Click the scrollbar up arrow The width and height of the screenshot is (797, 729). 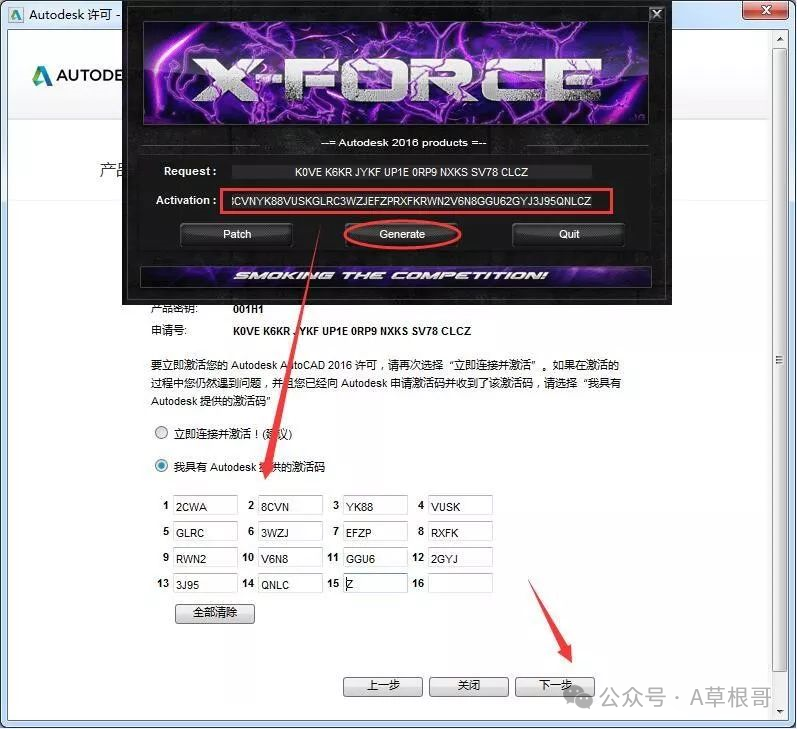tap(780, 40)
